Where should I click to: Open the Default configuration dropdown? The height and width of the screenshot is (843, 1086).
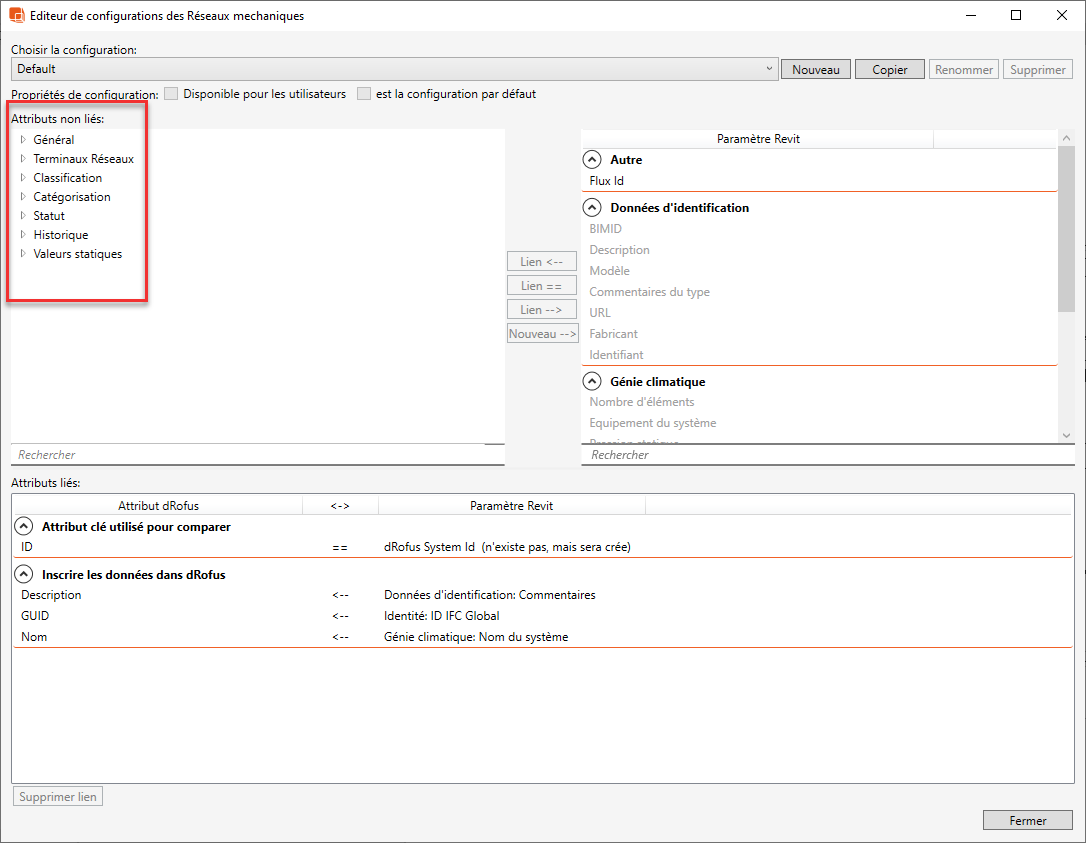point(769,69)
